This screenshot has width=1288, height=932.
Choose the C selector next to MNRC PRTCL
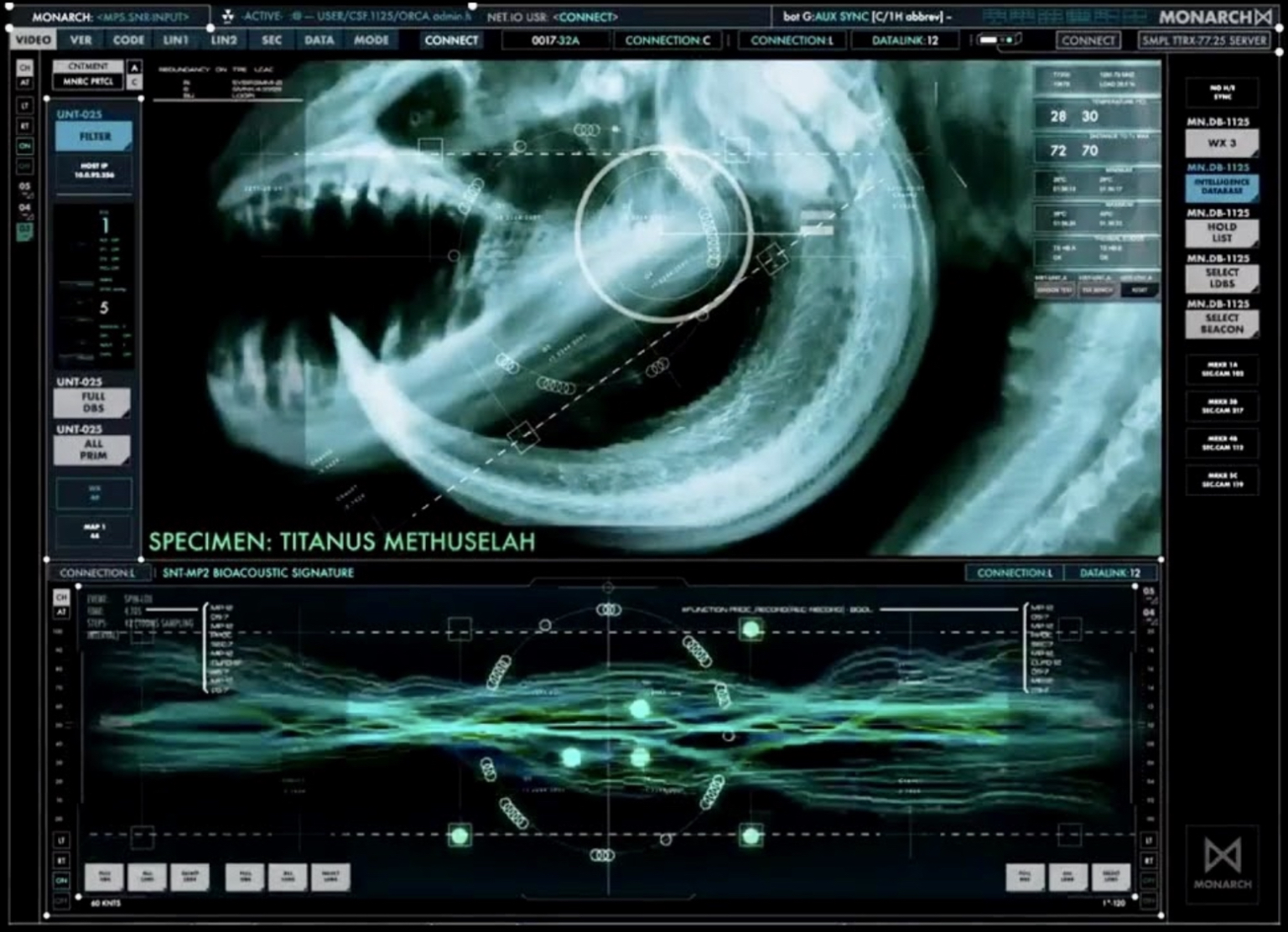[134, 82]
